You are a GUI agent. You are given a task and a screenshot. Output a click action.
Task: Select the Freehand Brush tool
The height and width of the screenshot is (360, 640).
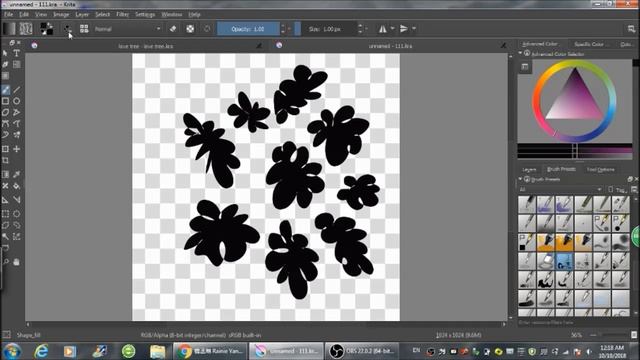[x=5, y=90]
